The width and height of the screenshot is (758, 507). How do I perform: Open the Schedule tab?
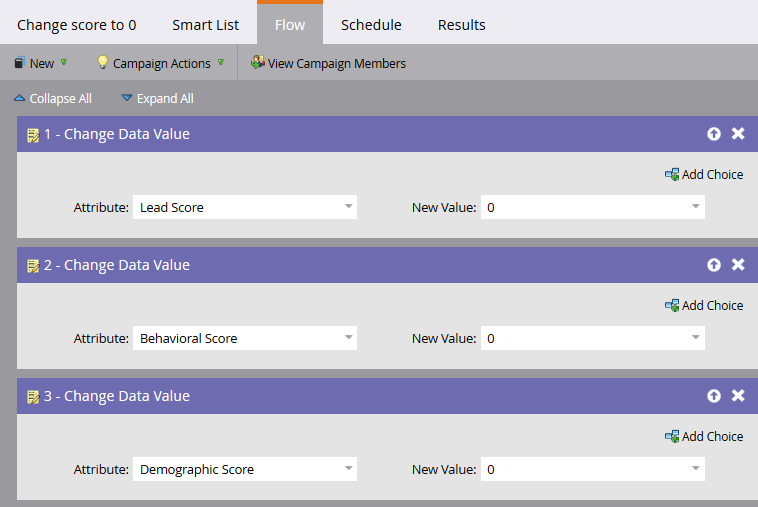[371, 24]
